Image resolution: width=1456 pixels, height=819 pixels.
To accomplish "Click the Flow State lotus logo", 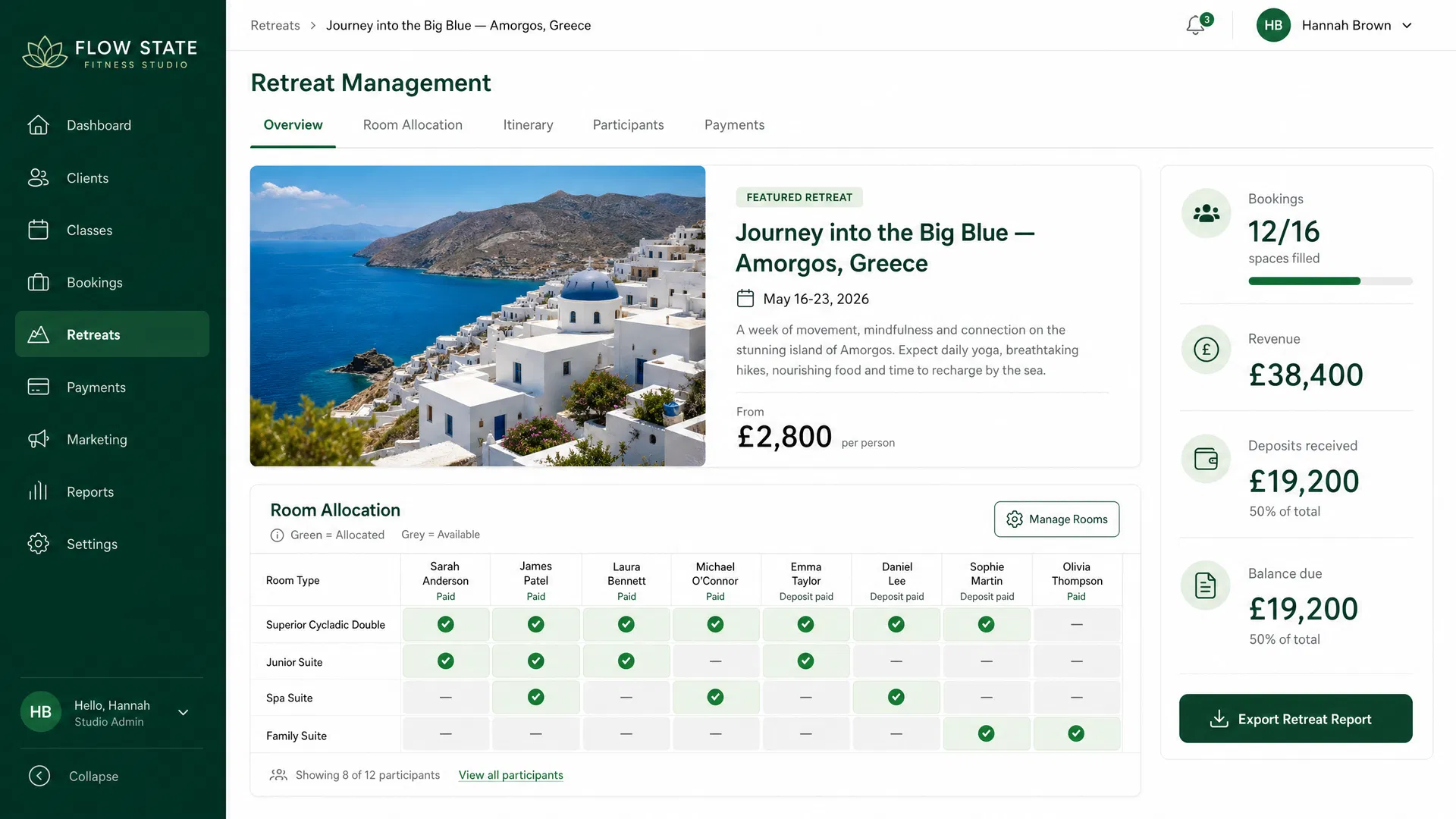I will pyautogui.click(x=45, y=52).
